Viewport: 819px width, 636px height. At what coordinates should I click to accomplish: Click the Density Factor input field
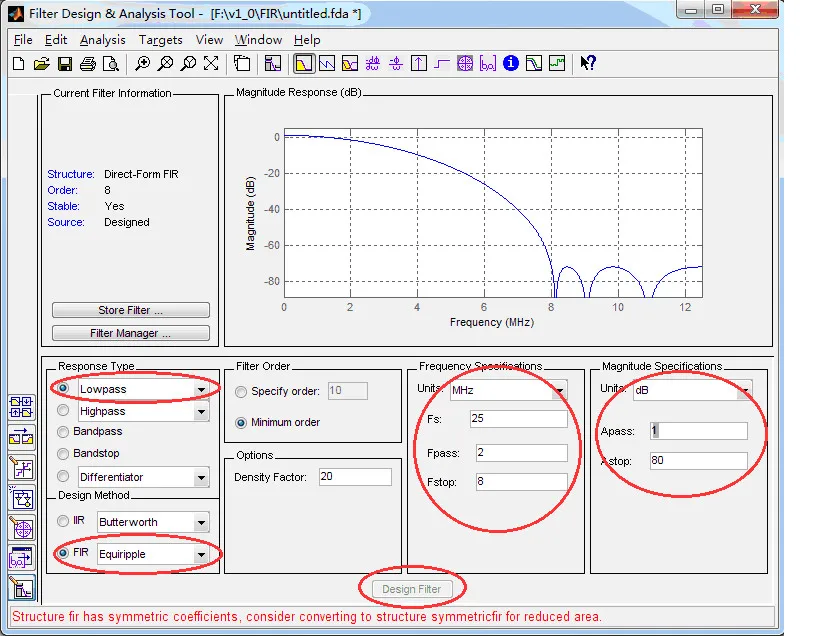click(355, 477)
